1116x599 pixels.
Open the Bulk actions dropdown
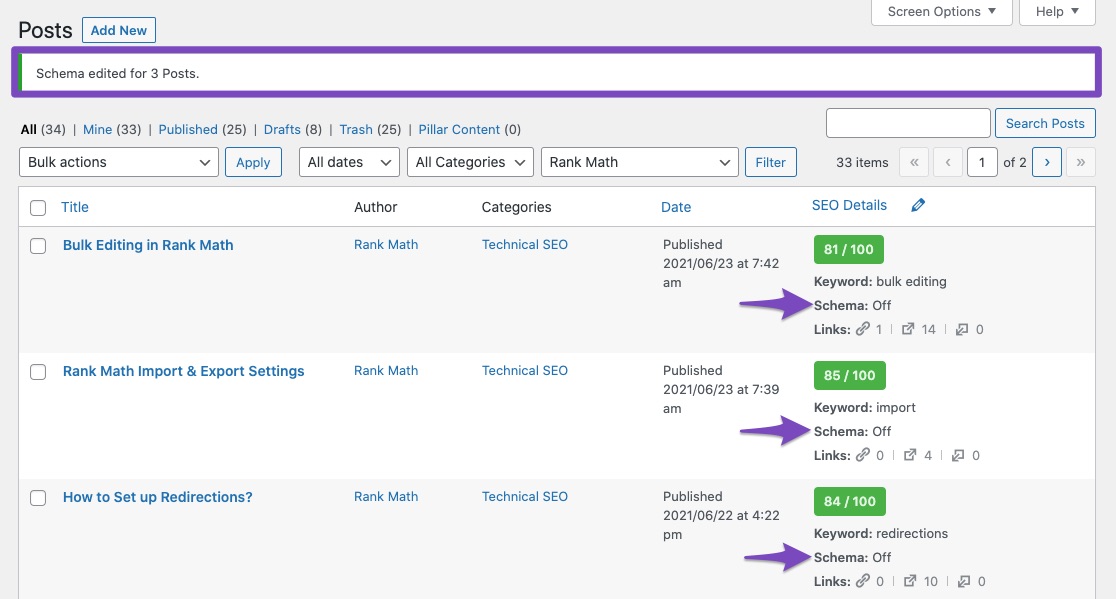click(119, 162)
